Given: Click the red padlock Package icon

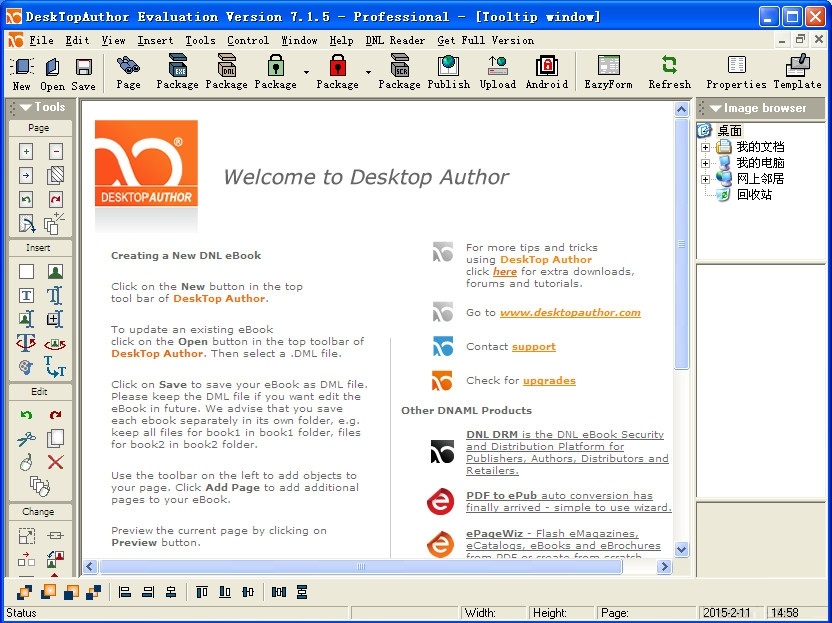Looking at the screenshot, I should [x=337, y=66].
